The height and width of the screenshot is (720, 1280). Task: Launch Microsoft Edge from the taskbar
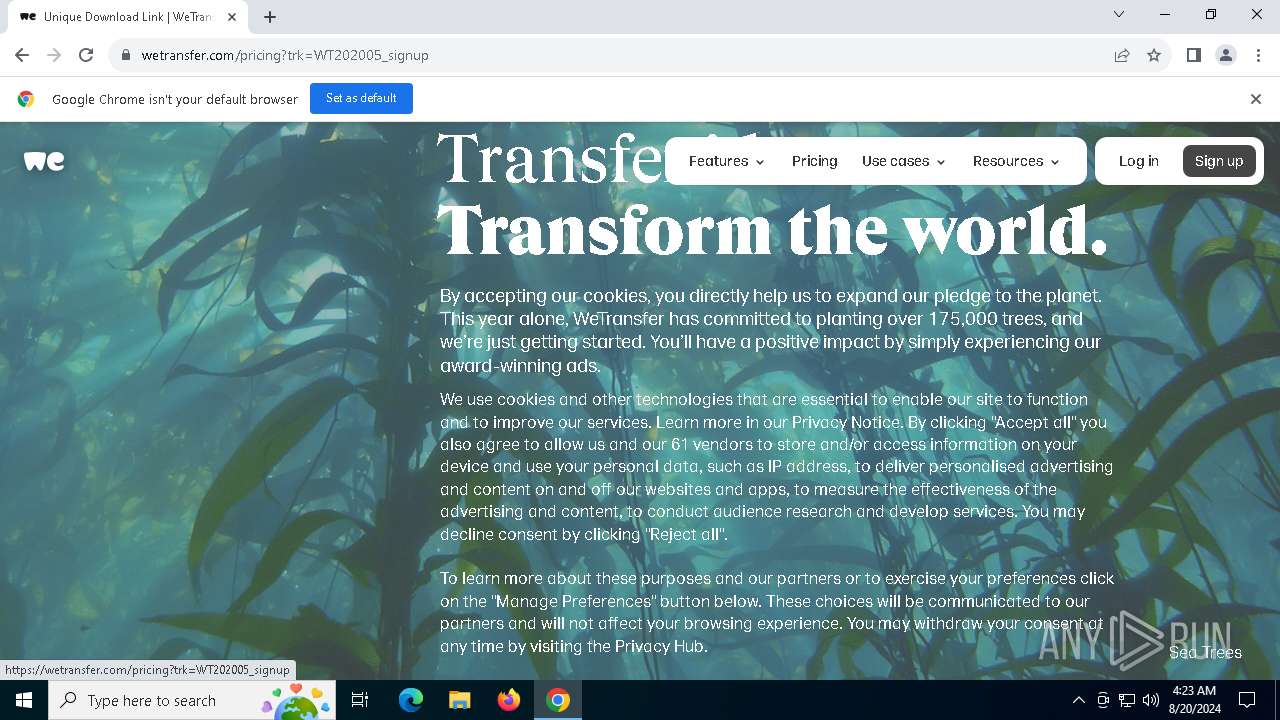click(410, 700)
